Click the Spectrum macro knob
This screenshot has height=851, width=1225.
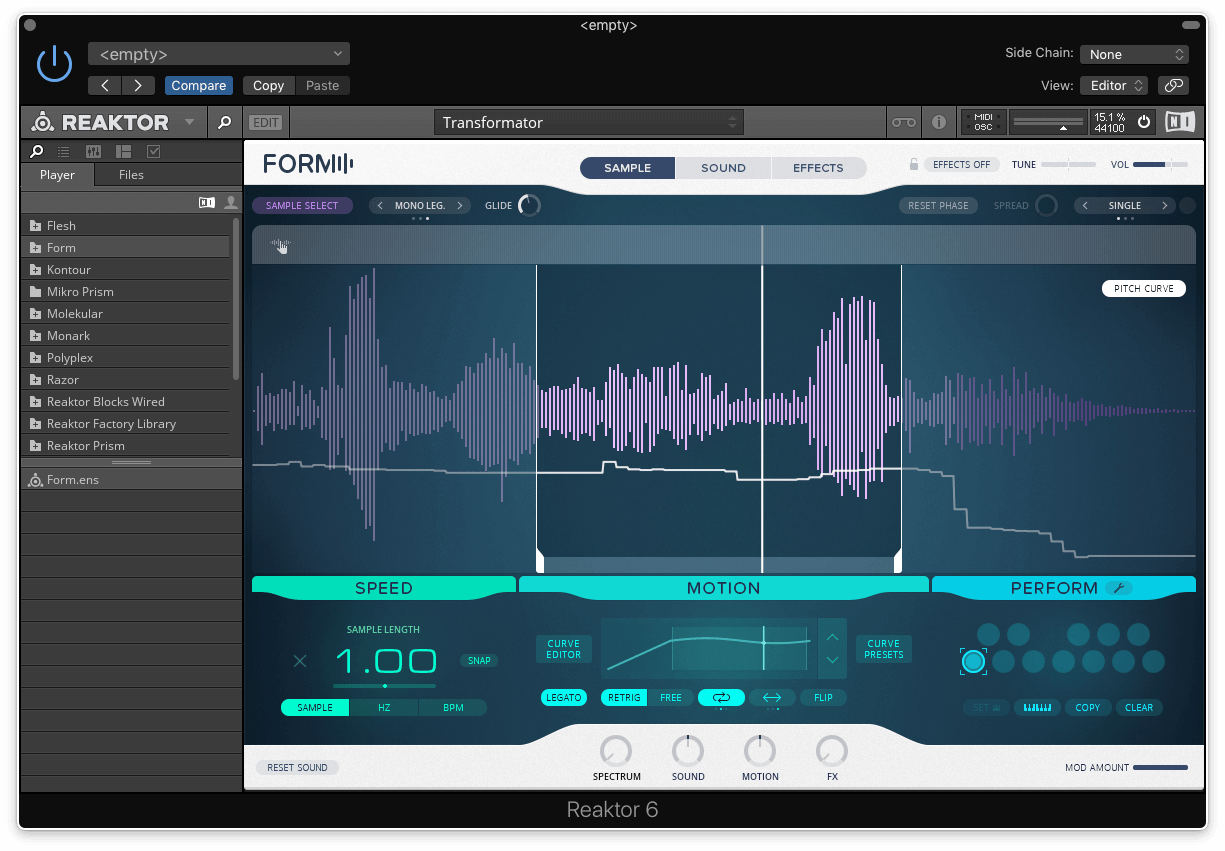coord(616,753)
